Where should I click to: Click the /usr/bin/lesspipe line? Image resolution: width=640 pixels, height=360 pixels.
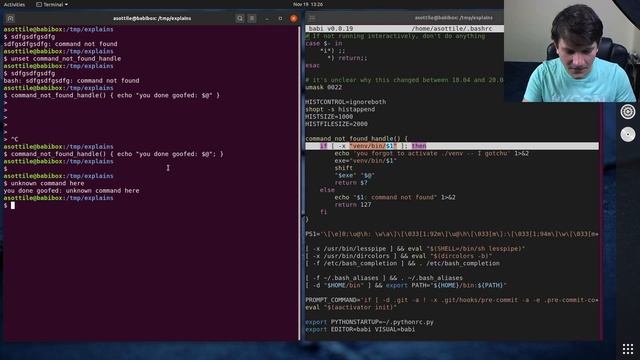click(415, 249)
